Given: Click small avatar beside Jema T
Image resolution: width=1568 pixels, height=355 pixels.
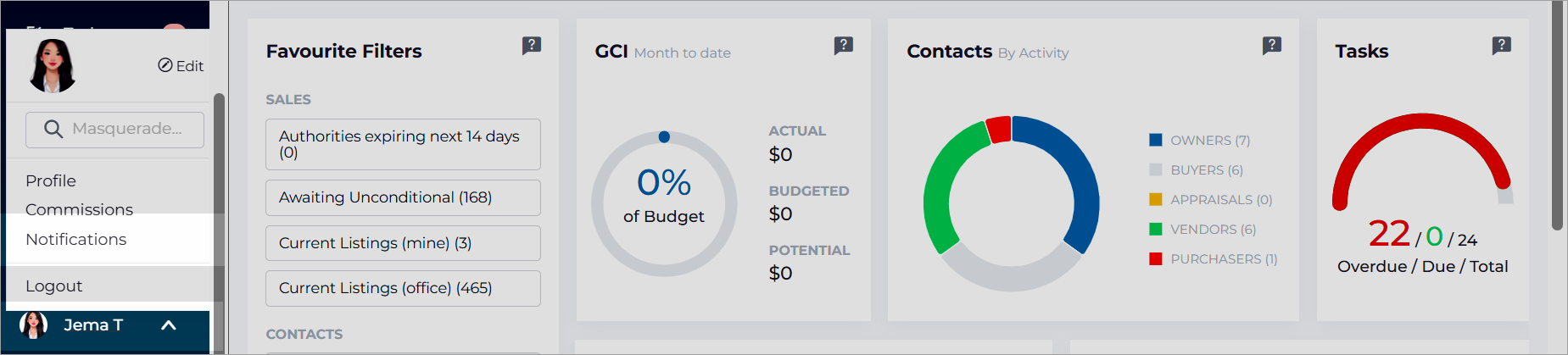Looking at the screenshot, I should [x=33, y=325].
